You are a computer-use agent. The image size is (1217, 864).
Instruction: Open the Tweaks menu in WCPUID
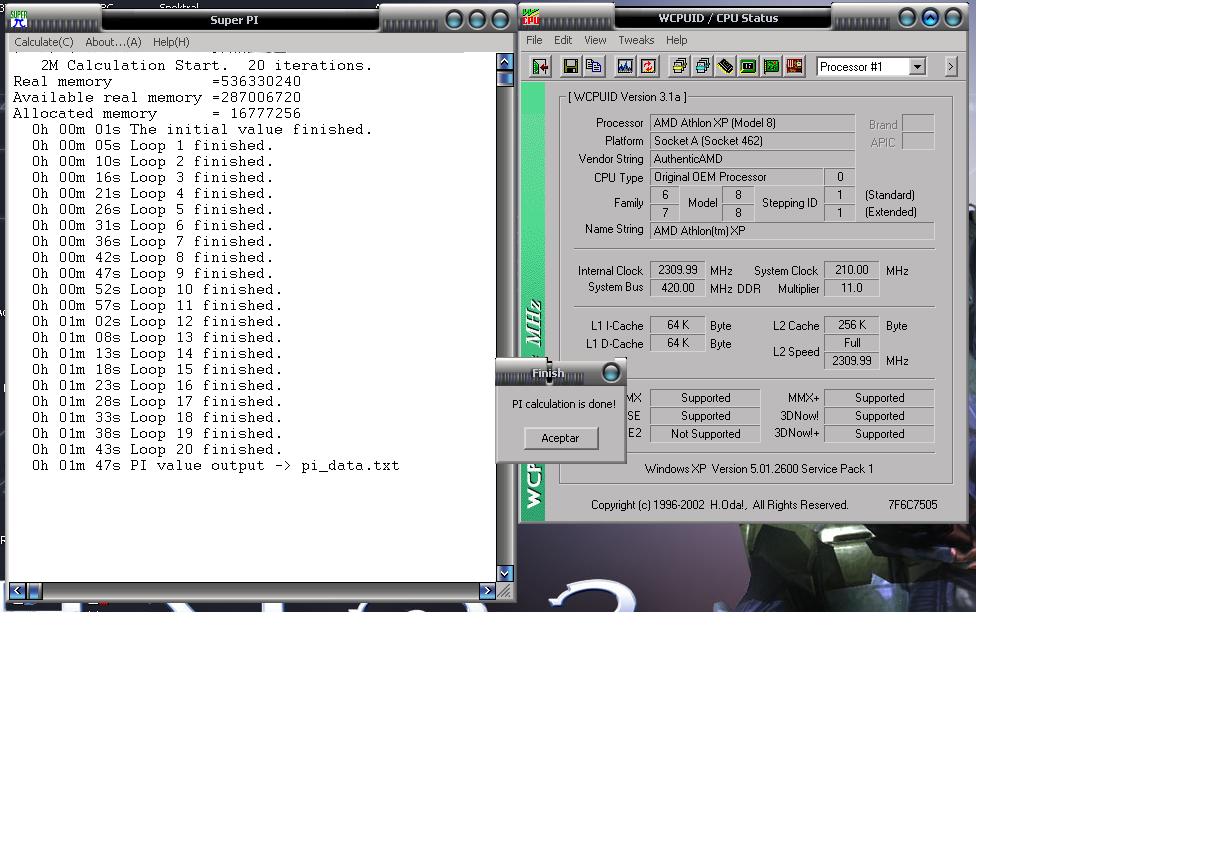click(636, 40)
